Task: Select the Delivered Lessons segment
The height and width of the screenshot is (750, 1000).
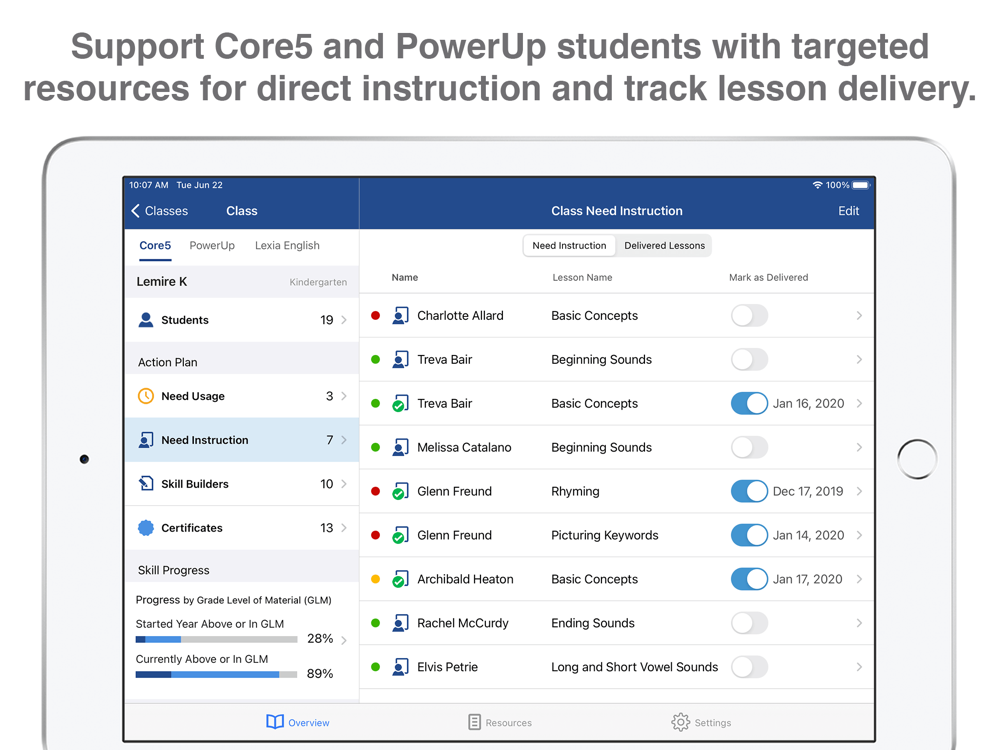Action: click(665, 246)
